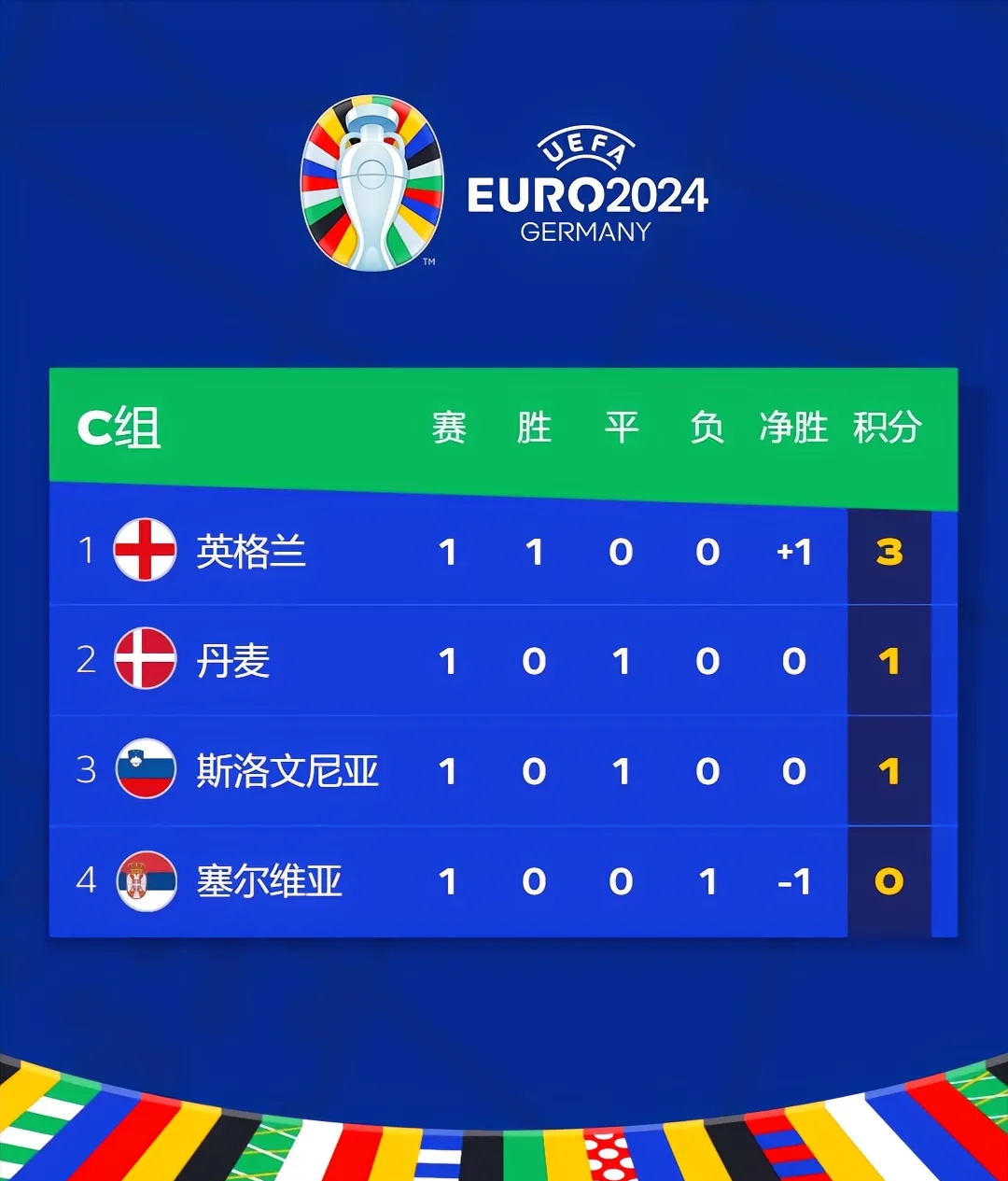1008x1181 pixels.
Task: Click the 胜 column header
Action: pos(534,428)
